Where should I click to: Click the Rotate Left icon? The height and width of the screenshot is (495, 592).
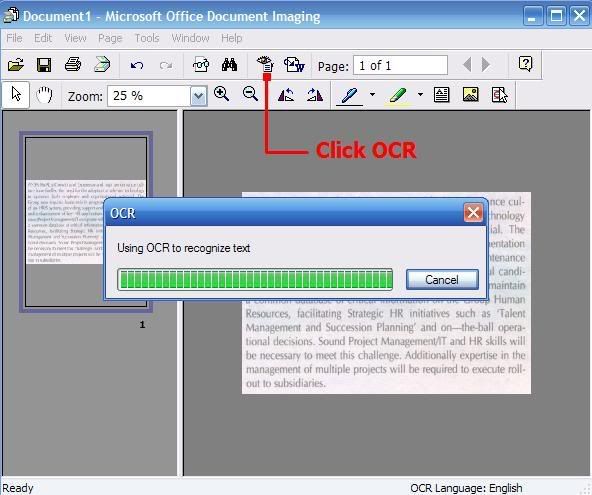tap(286, 95)
